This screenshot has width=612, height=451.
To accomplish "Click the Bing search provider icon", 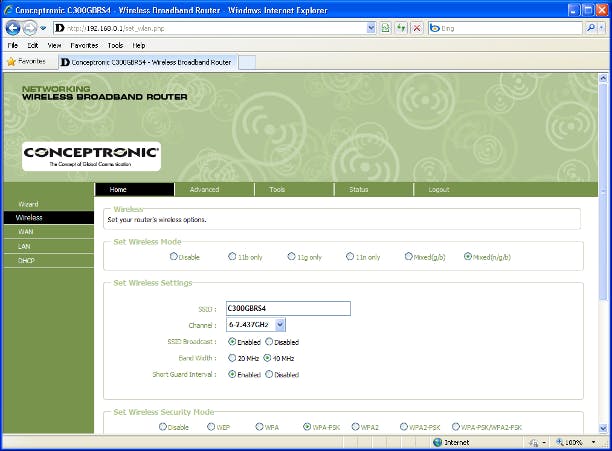I will (434, 28).
